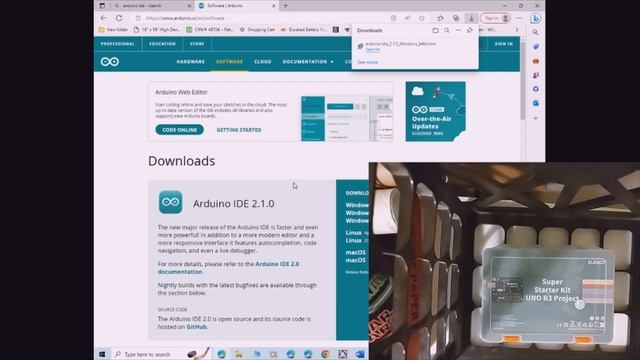
Task: Click the Arduino IDE 2.1.0 app icon
Action: click(x=171, y=202)
